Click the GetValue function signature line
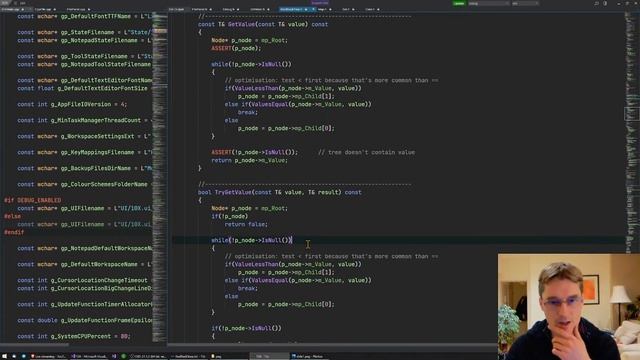640x360 pixels. pos(263,24)
